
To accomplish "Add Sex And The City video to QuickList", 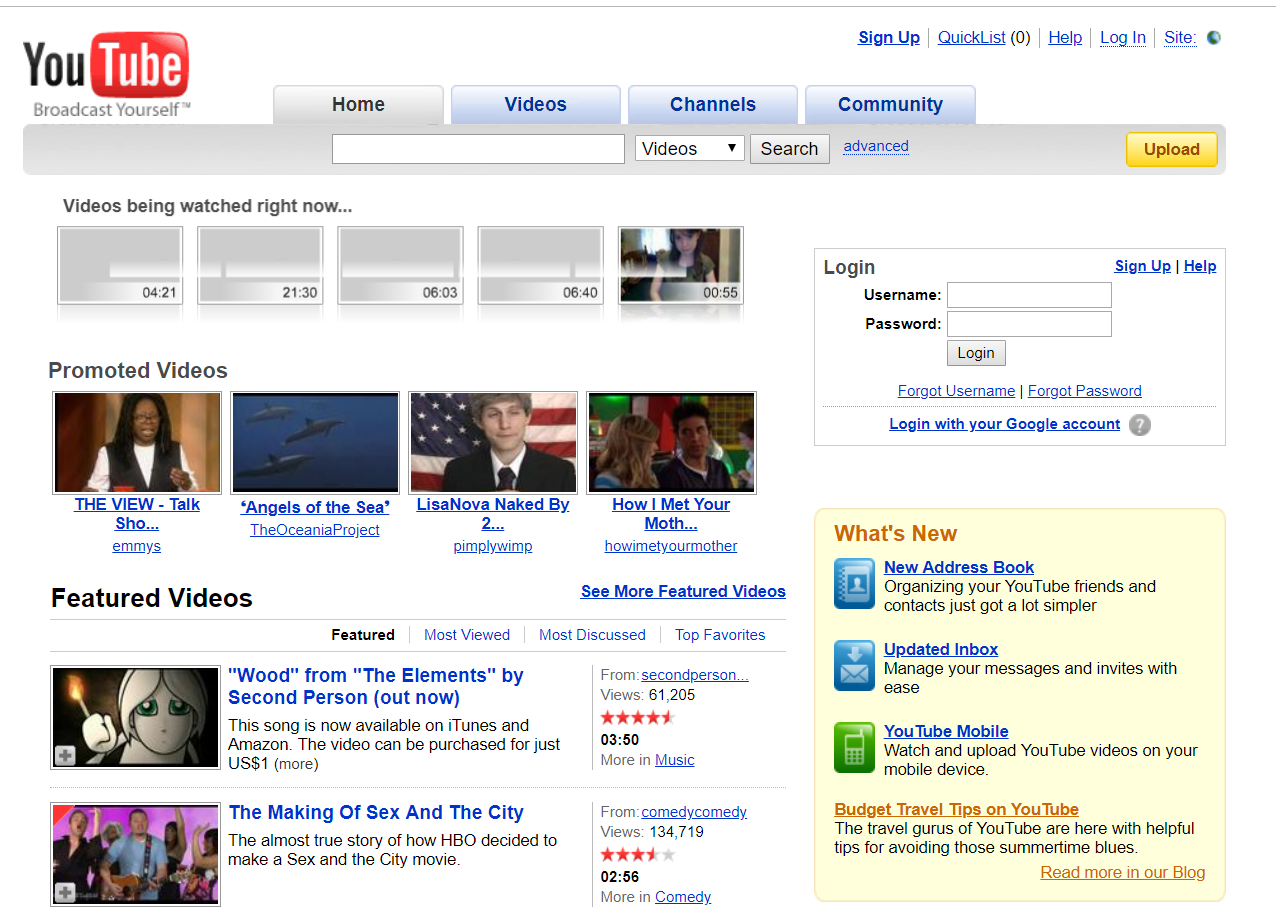I will click(x=65, y=892).
